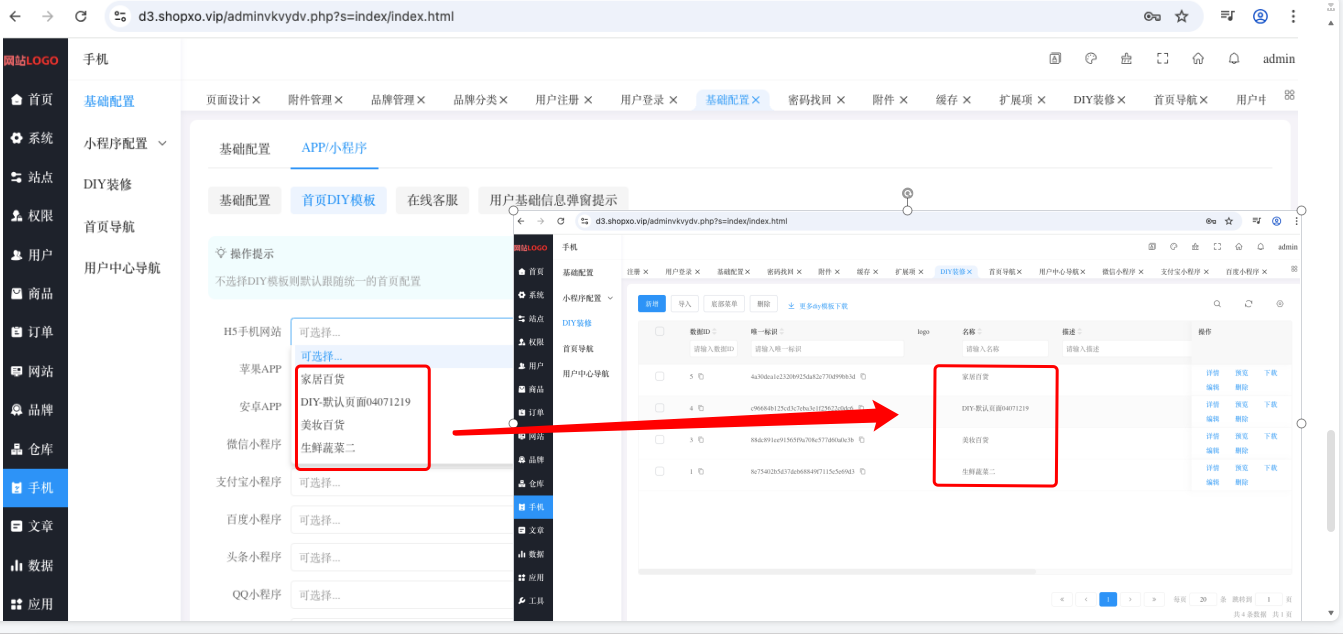Close the 页面设计 tab with its X
The width and height of the screenshot is (1343, 634).
[x=256, y=100]
